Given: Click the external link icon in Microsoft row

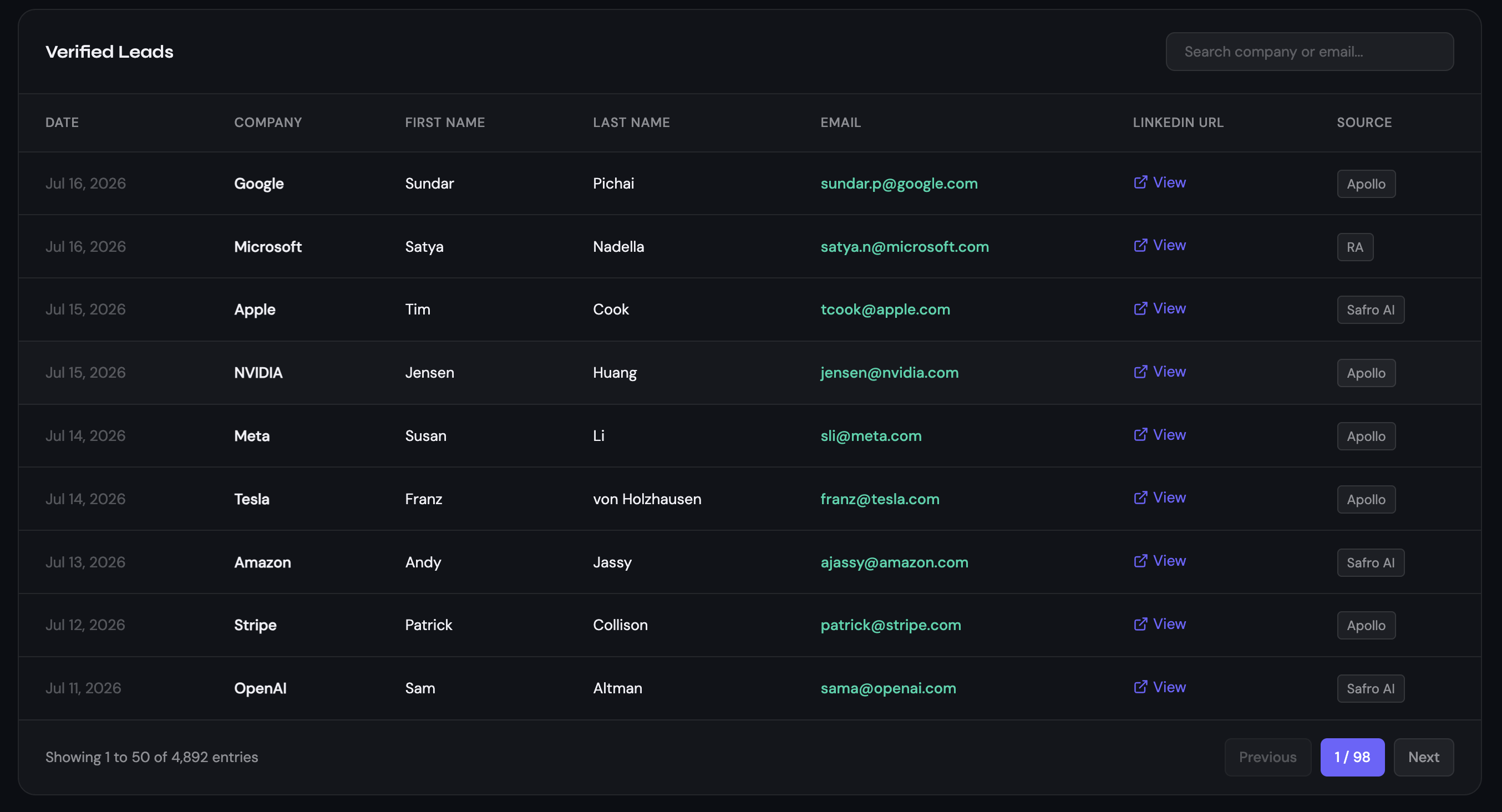Looking at the screenshot, I should (1140, 245).
